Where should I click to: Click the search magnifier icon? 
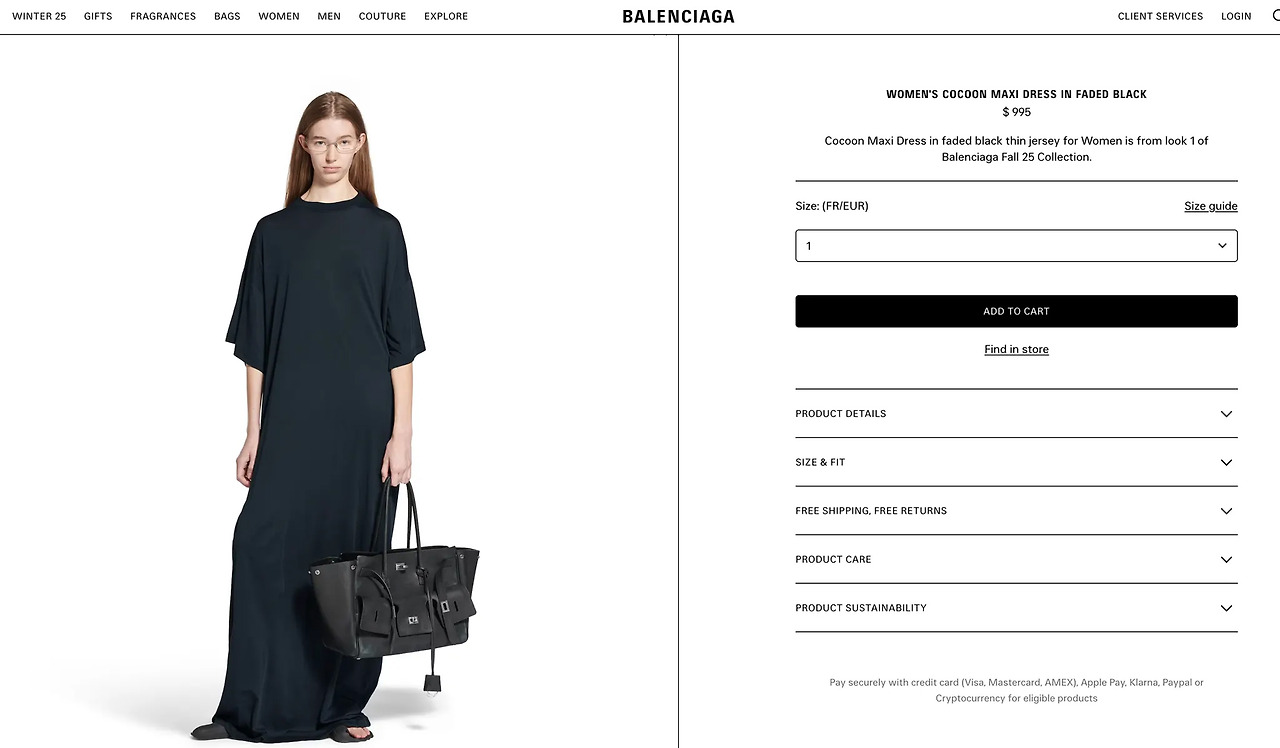click(1275, 16)
